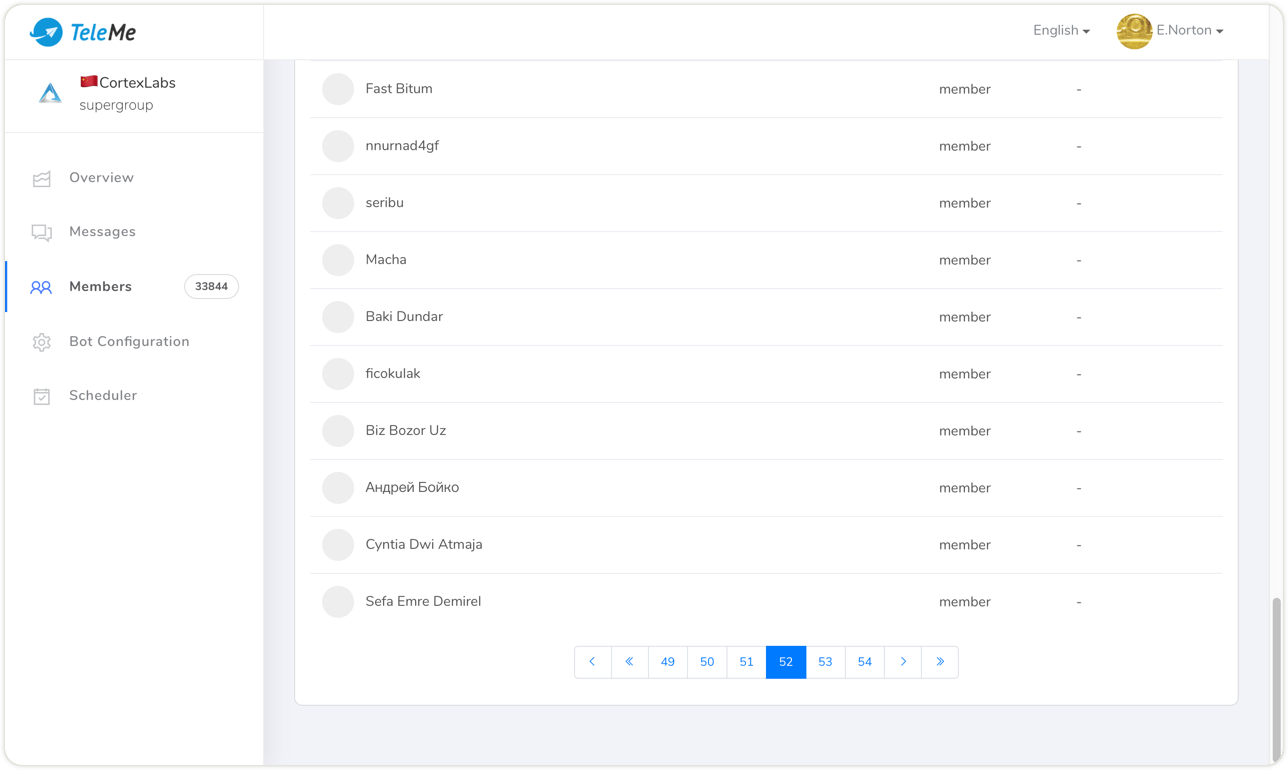The image size is (1288, 770).
Task: Click the Scheduler calendar icon
Action: (x=41, y=396)
